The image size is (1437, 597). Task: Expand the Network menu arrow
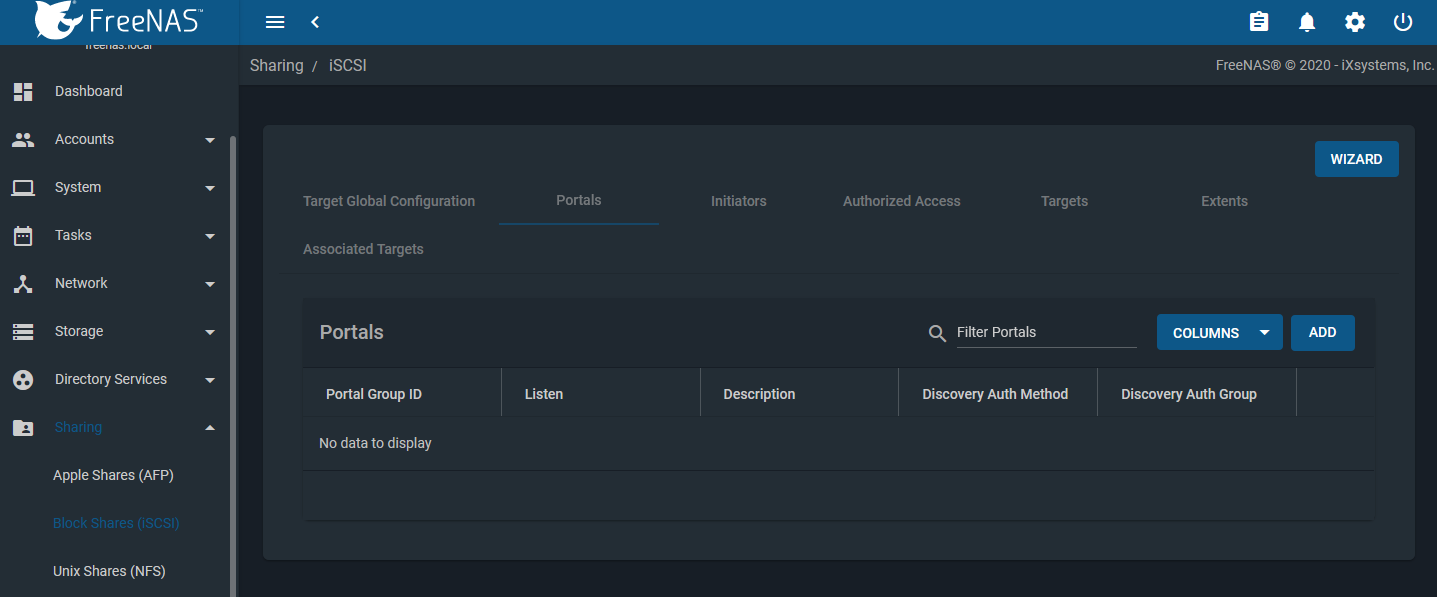210,284
